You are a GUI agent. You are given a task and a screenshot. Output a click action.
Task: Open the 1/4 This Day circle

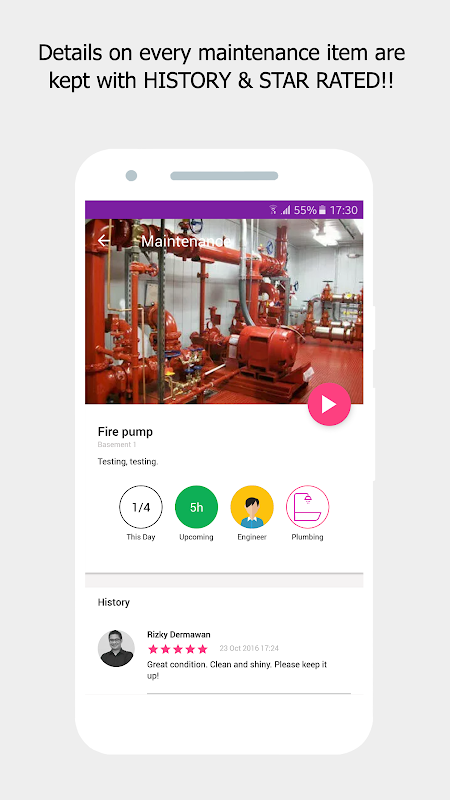tap(141, 507)
